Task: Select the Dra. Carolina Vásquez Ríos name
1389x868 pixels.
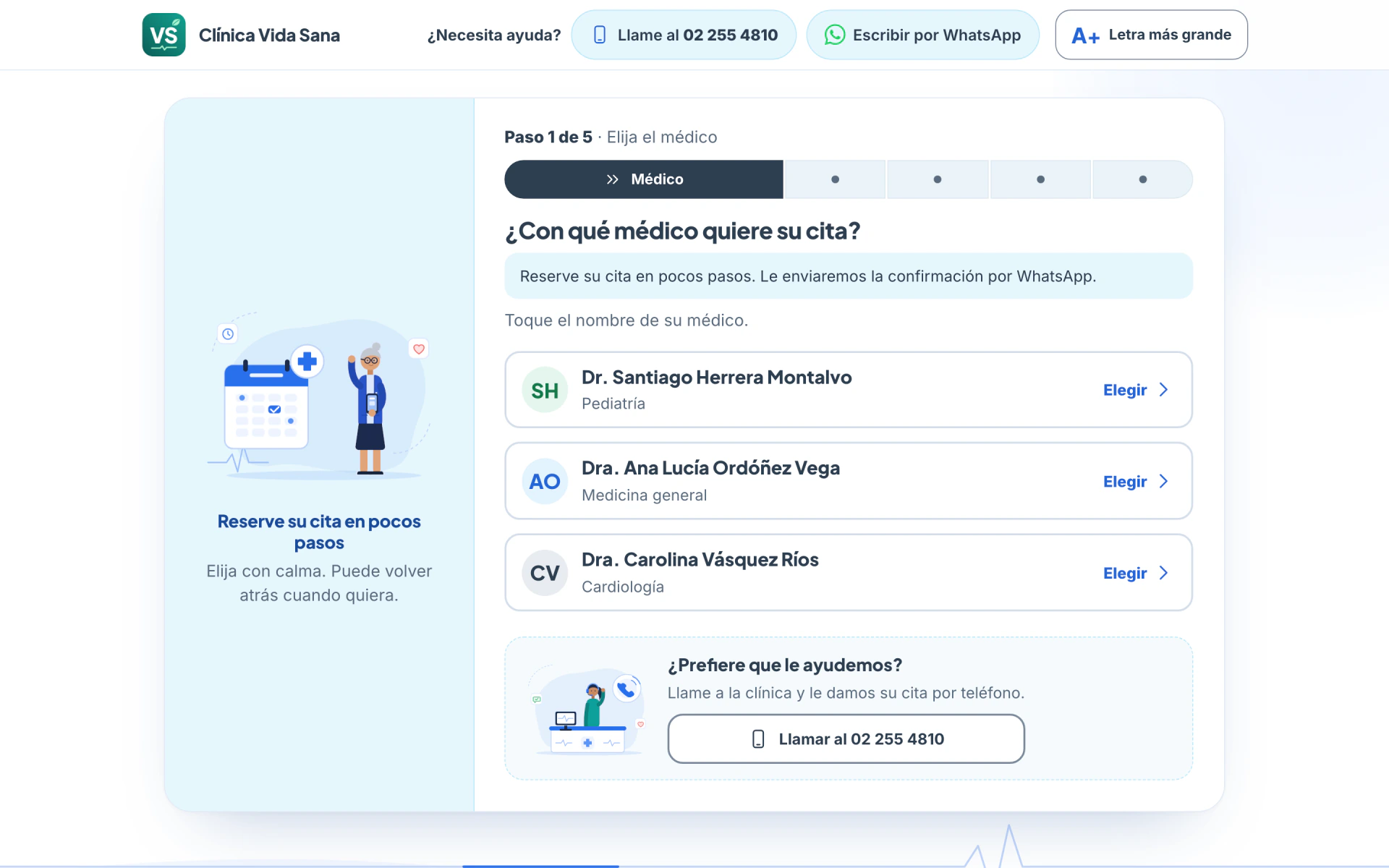Action: [x=700, y=559]
